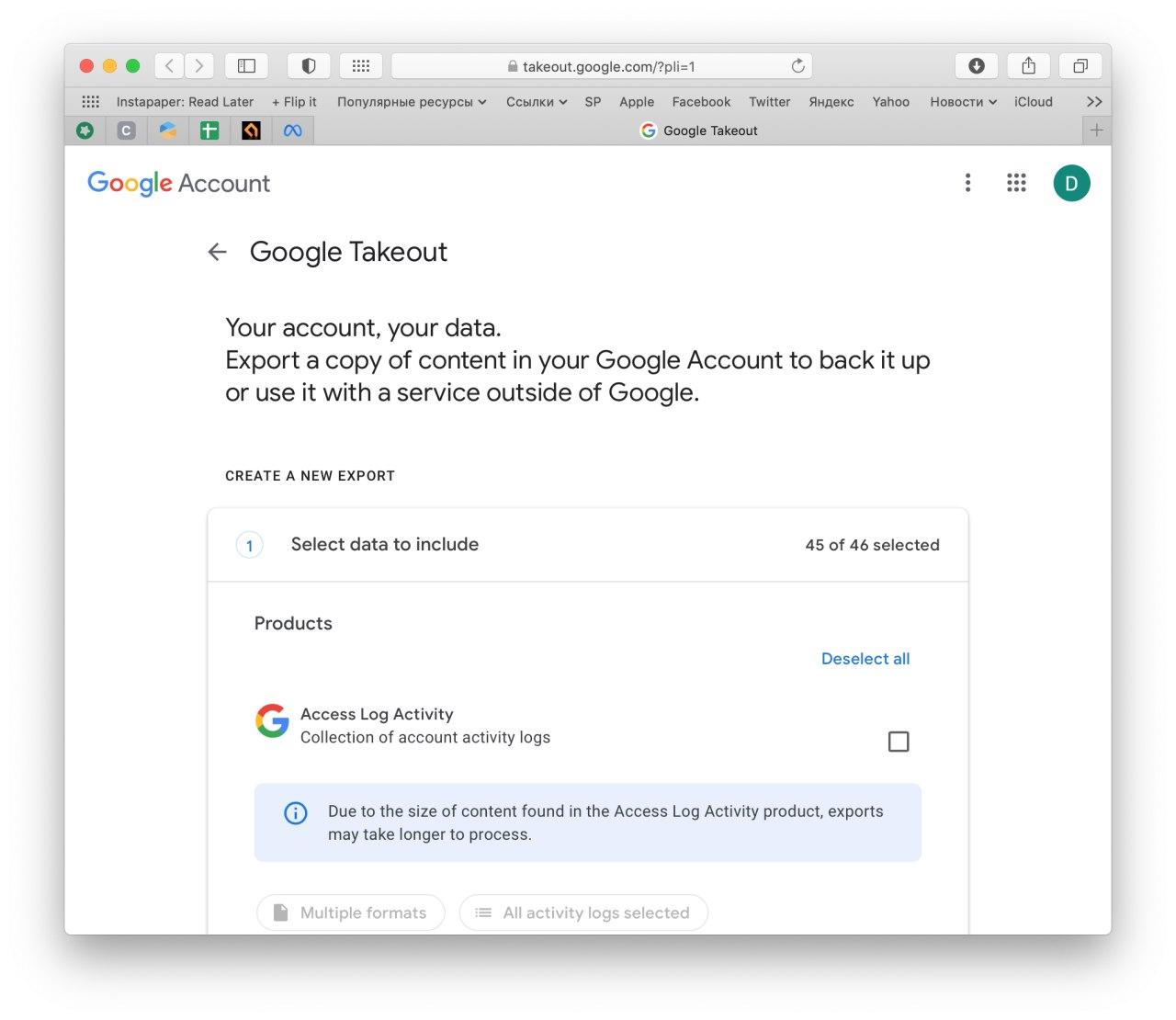Open the SP bookmark
1176x1020 pixels.
tap(593, 102)
